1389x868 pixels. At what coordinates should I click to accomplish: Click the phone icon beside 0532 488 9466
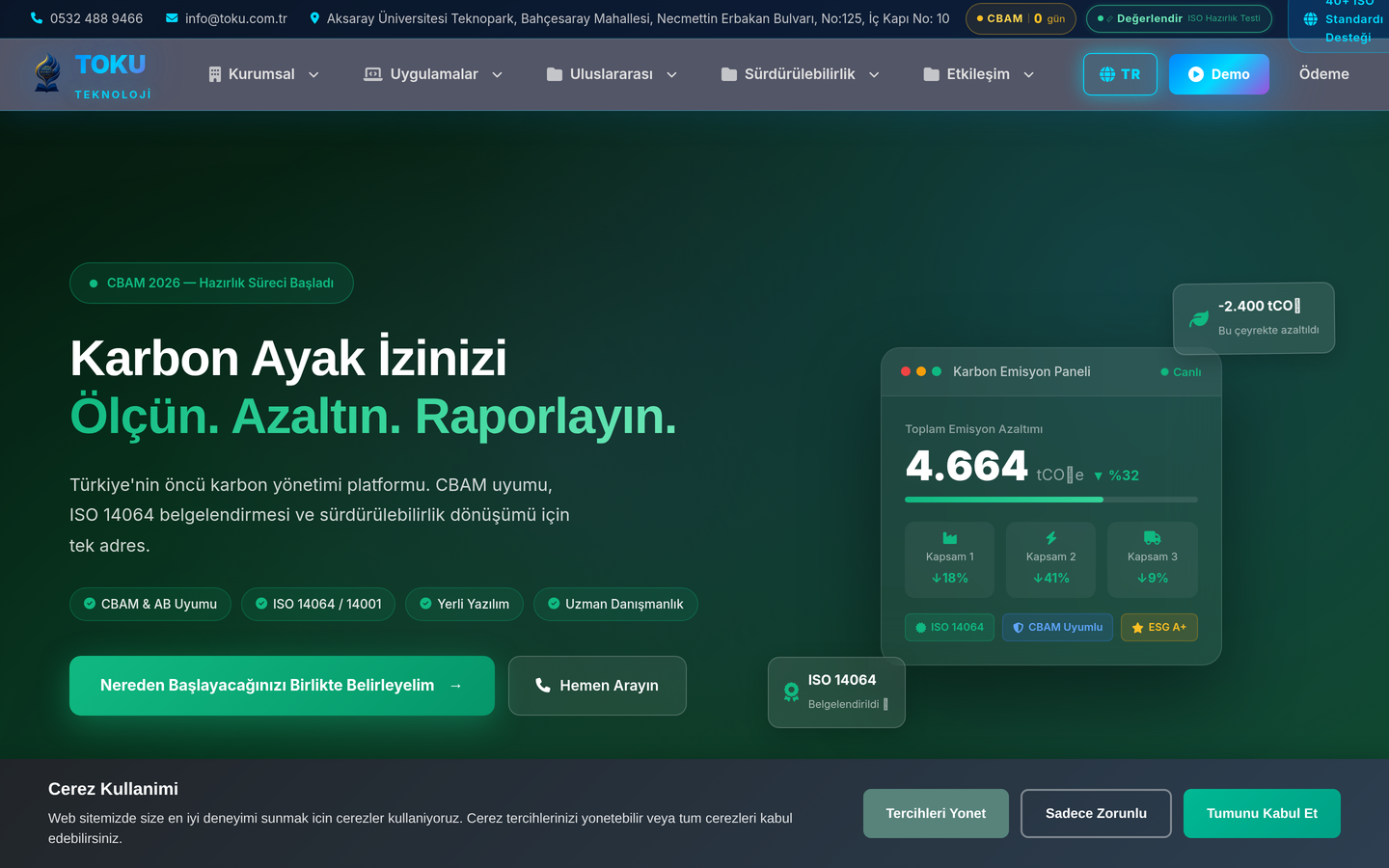click(37, 18)
